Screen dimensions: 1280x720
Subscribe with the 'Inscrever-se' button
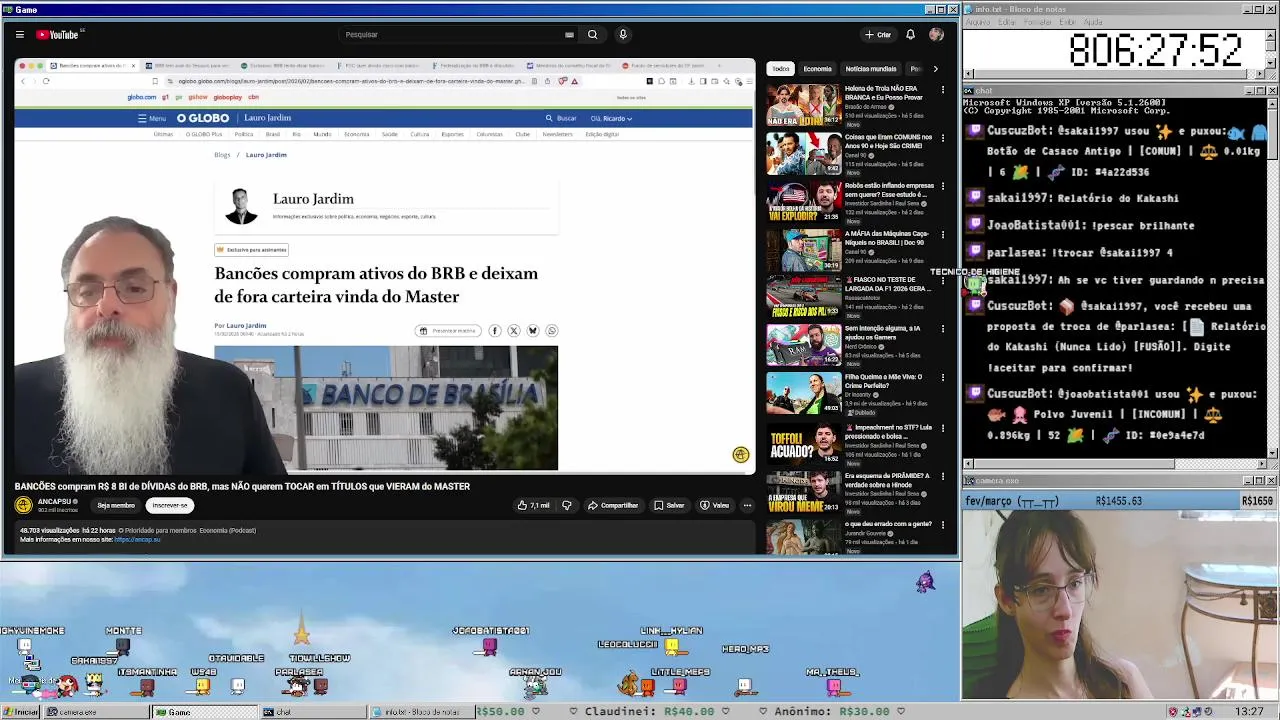[x=169, y=505]
